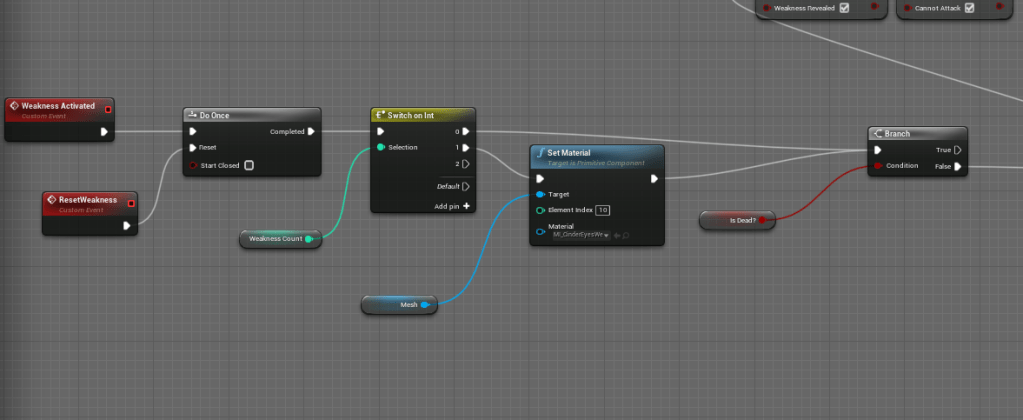
Task: Click Branch node's False output pin
Action: pyautogui.click(x=957, y=167)
